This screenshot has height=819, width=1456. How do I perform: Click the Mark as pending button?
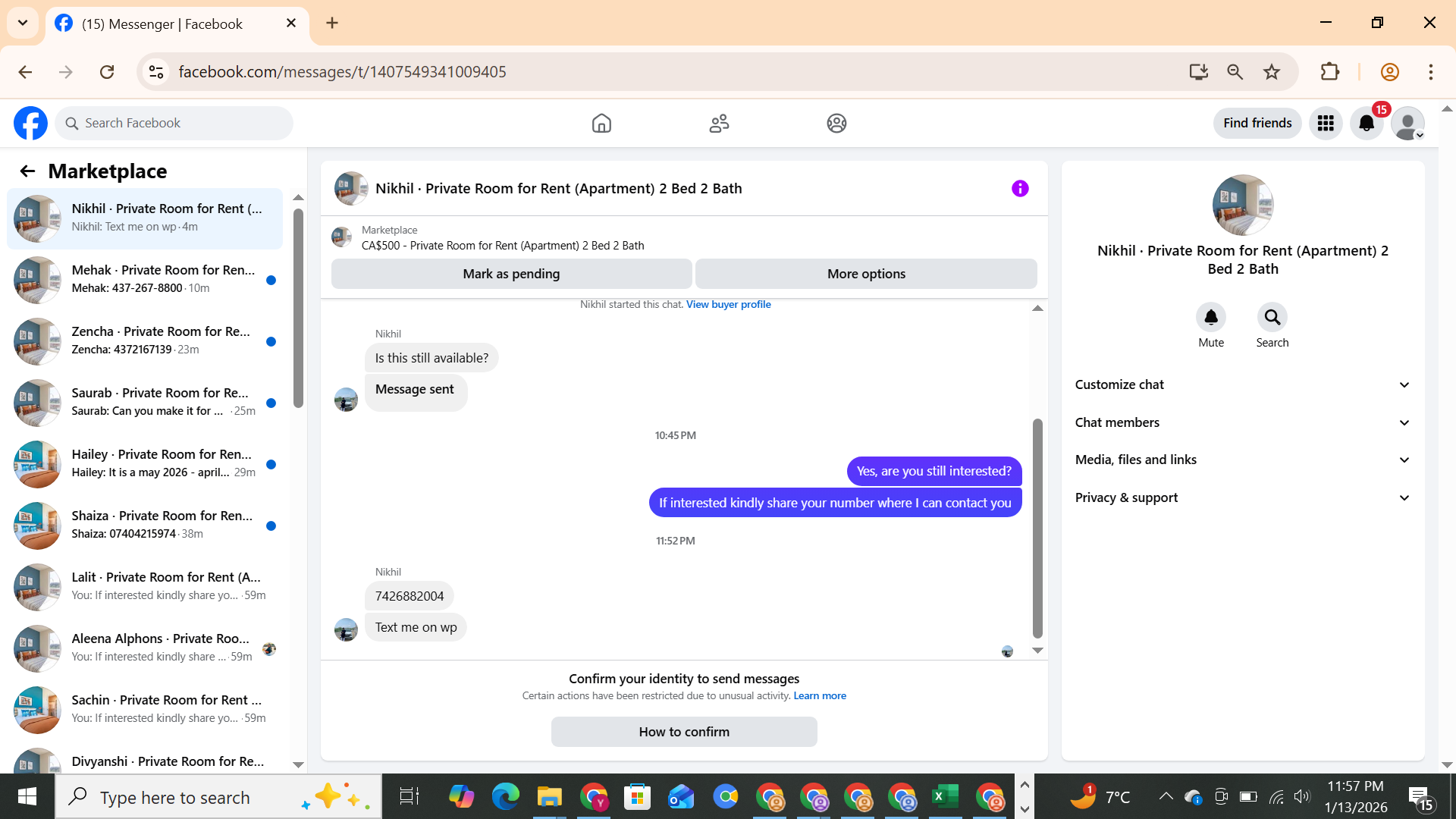[511, 274]
